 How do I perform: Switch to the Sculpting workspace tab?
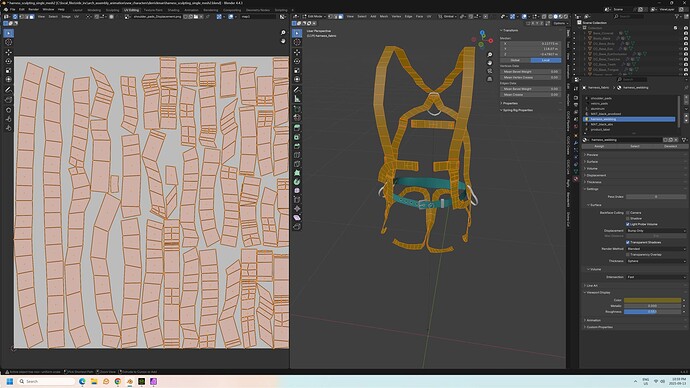click(x=113, y=10)
